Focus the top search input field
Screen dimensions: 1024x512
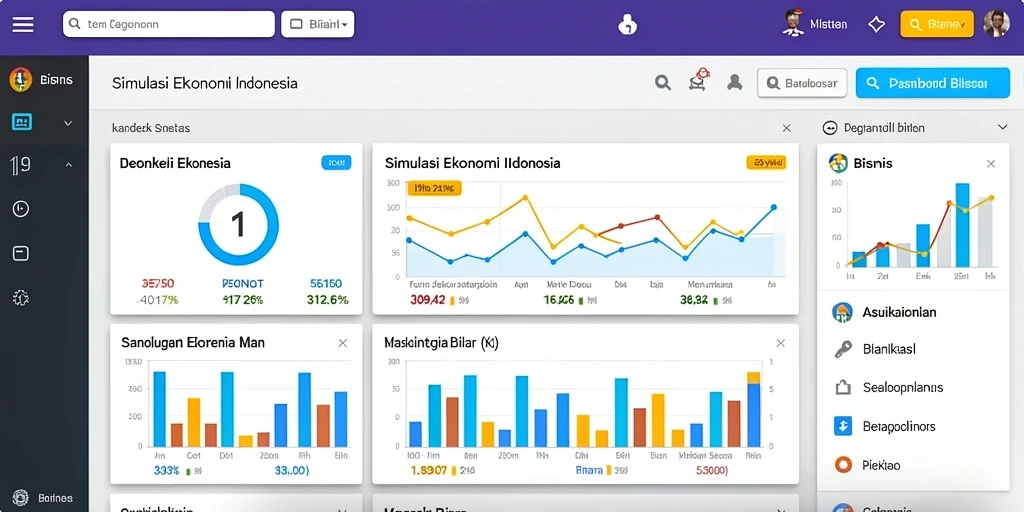(168, 24)
